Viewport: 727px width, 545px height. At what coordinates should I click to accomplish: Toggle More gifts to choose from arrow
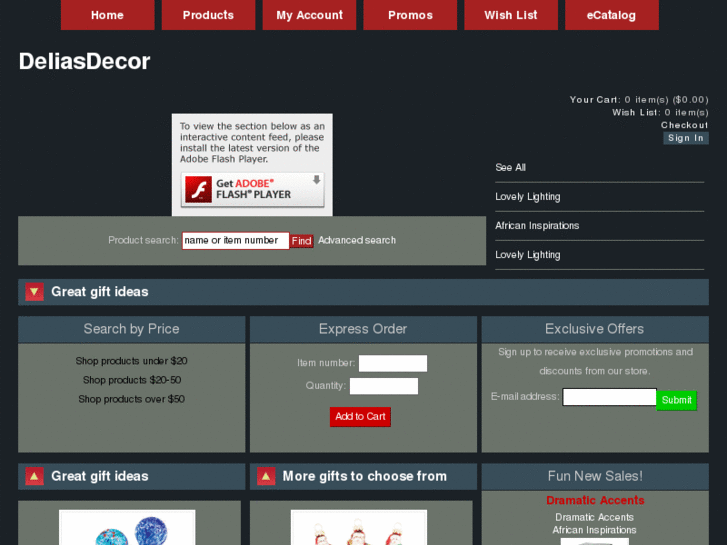(x=266, y=476)
